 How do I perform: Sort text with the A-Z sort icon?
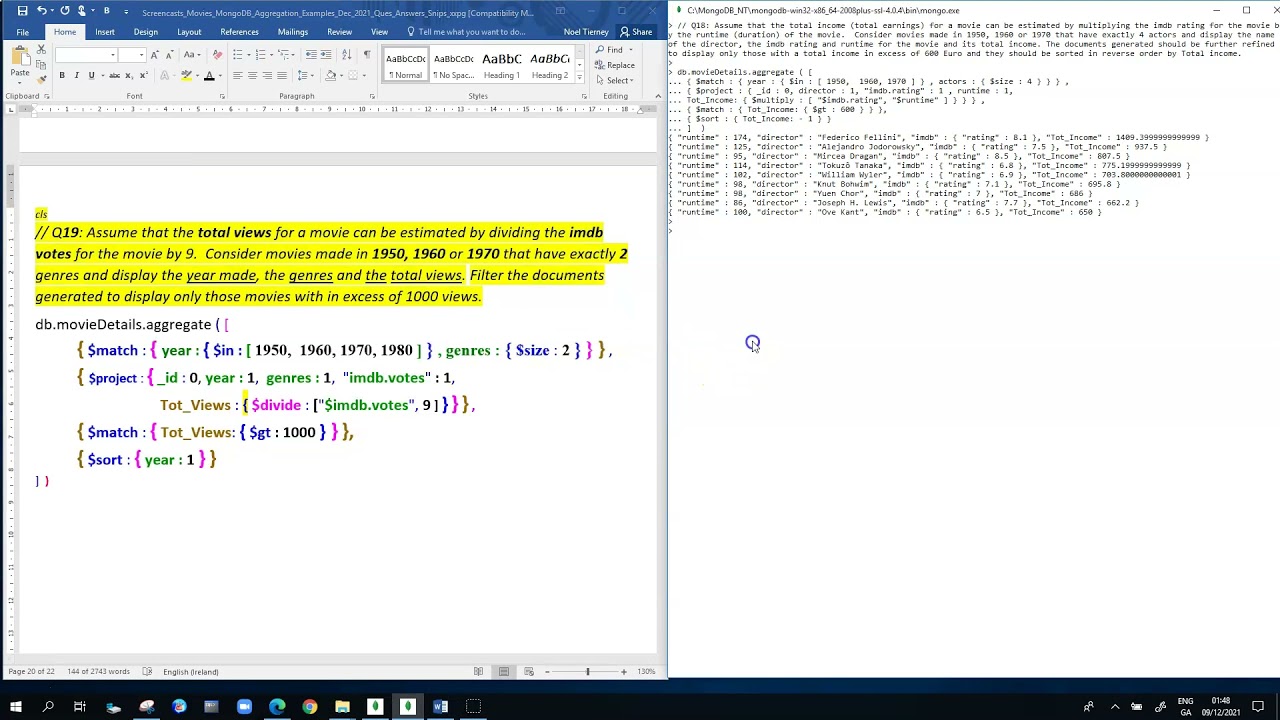347,54
